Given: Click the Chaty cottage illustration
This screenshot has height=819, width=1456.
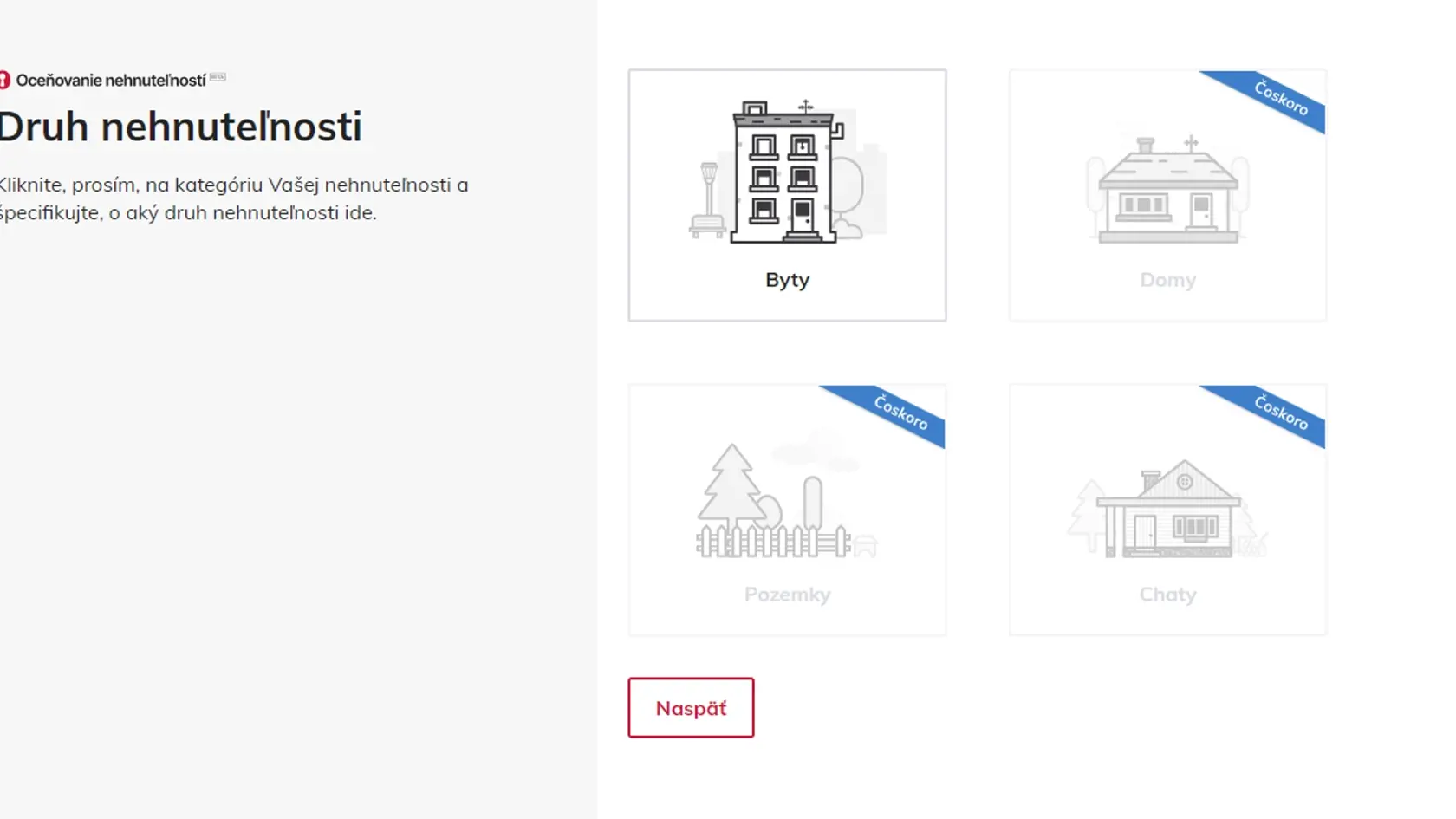Looking at the screenshot, I should 1167,509.
